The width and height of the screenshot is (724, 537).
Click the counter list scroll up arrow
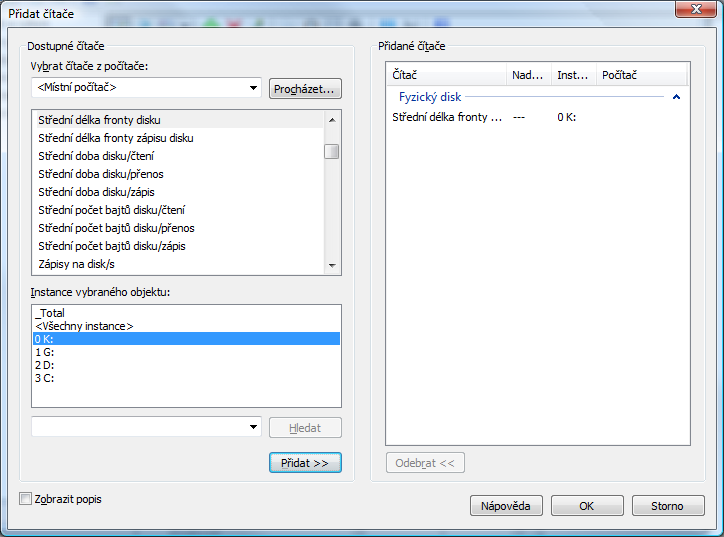[x=332, y=120]
